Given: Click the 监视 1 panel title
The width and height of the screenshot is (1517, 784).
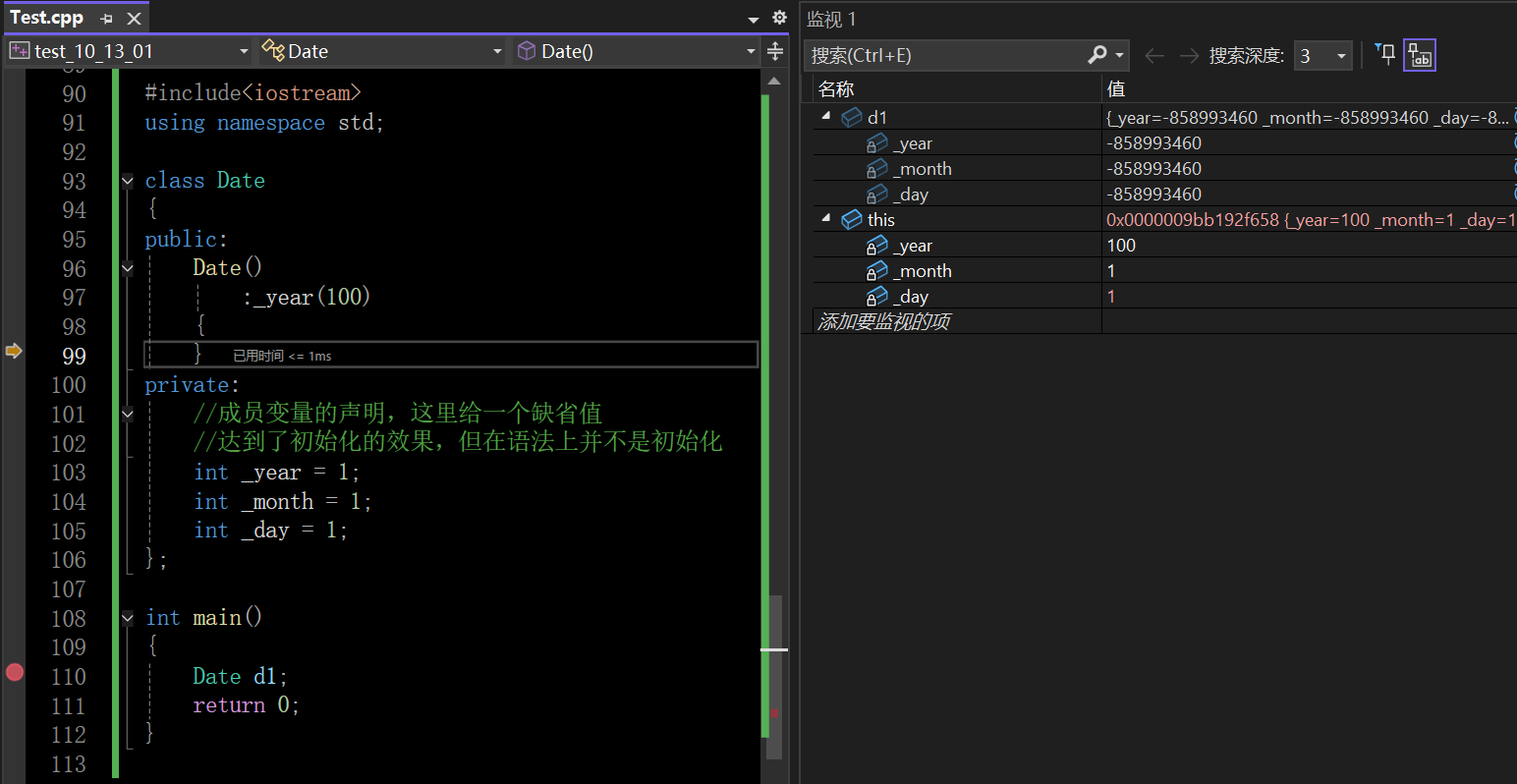Looking at the screenshot, I should [831, 20].
